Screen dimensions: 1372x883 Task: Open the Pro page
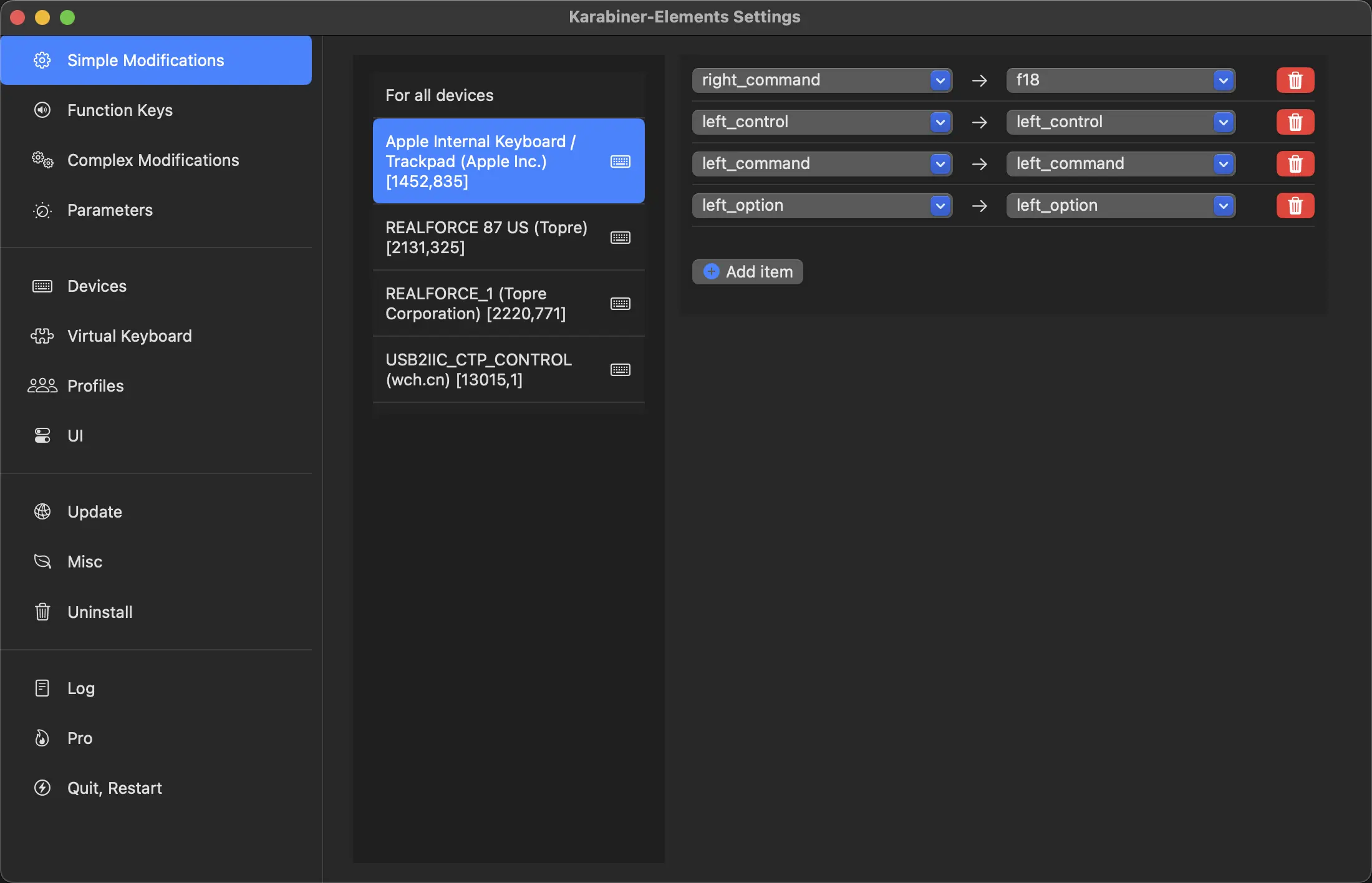click(156, 738)
